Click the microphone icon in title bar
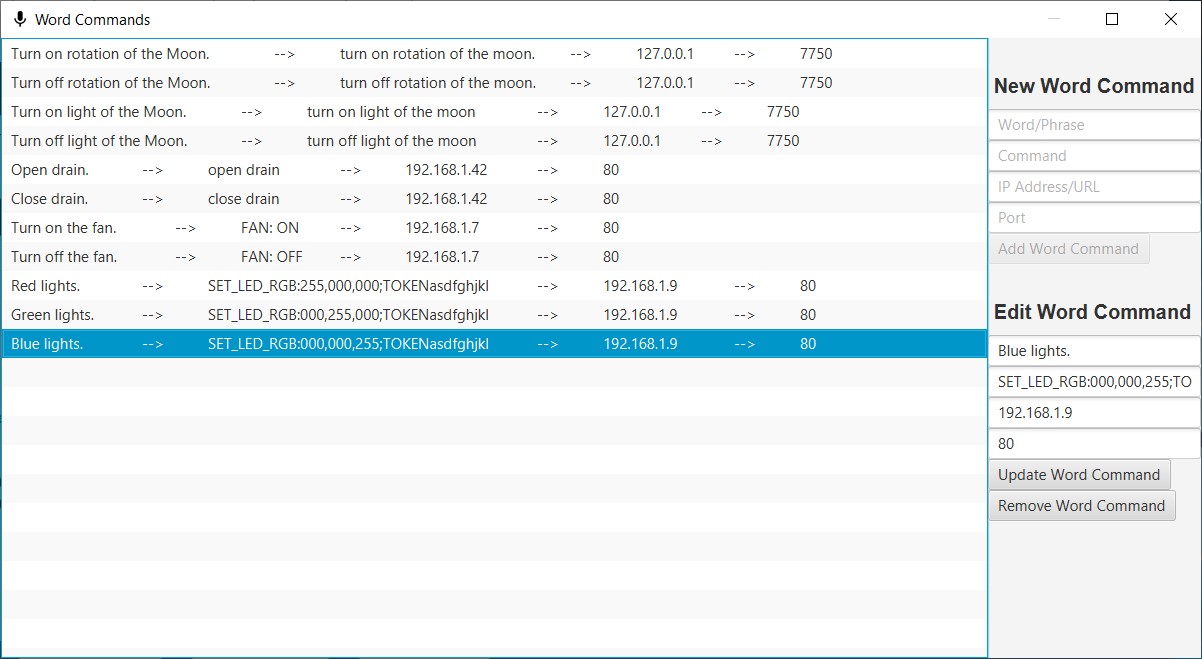This screenshot has width=1202, height=659. [19, 19]
